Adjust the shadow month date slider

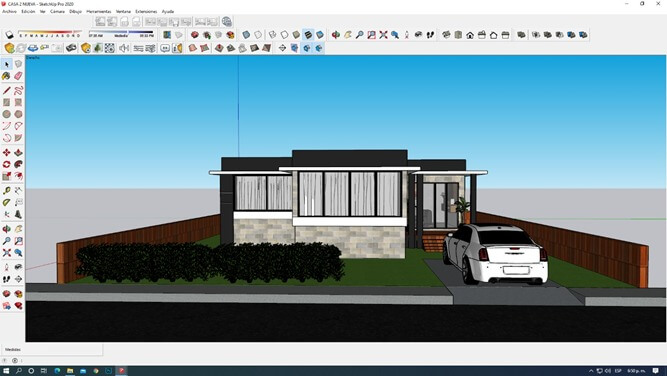point(50,32)
